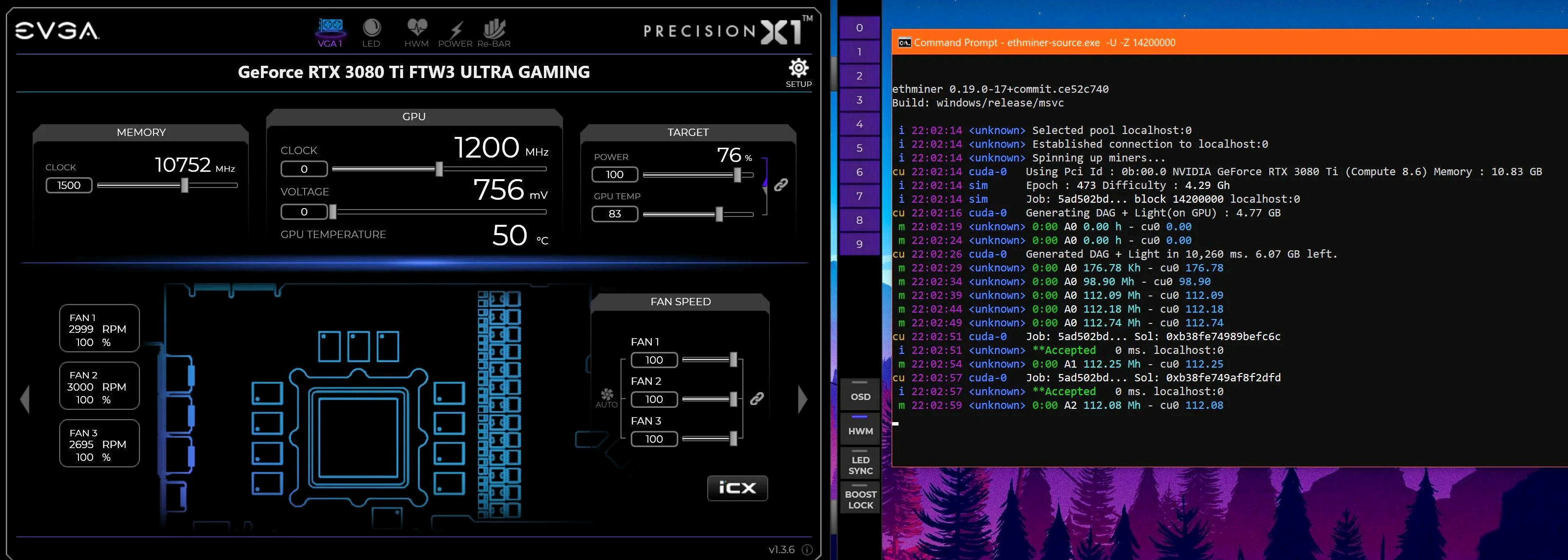Select profile slot 3
This screenshot has height=560, width=1568.
coord(859,100)
